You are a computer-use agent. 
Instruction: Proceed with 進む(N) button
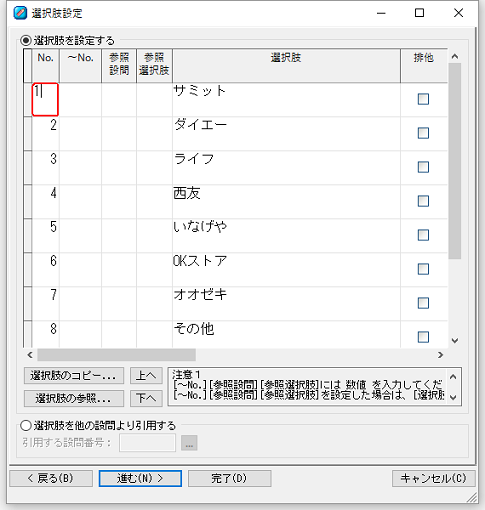pyautogui.click(x=140, y=478)
